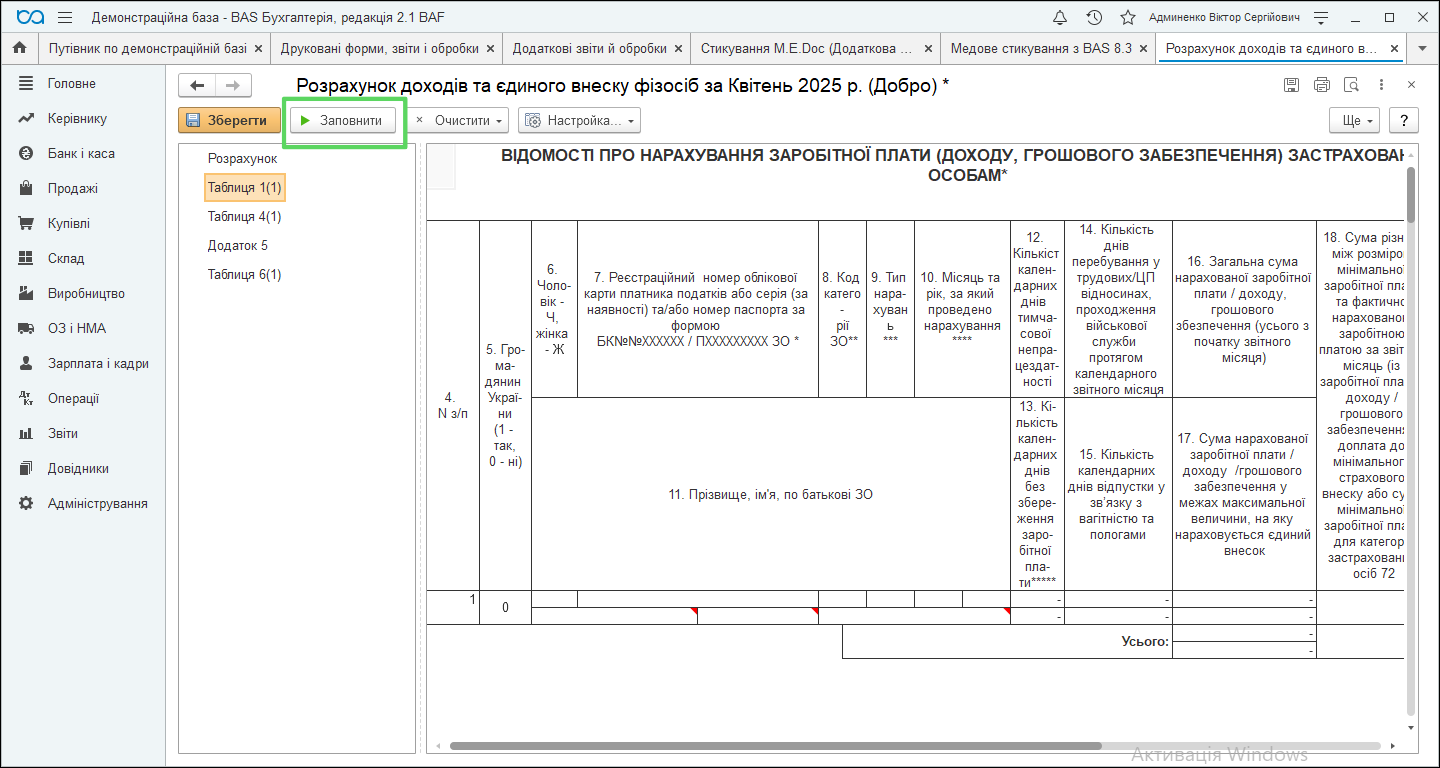Close the Путівник по демонстраційній базі tab
This screenshot has width=1440, height=768.
259,48
